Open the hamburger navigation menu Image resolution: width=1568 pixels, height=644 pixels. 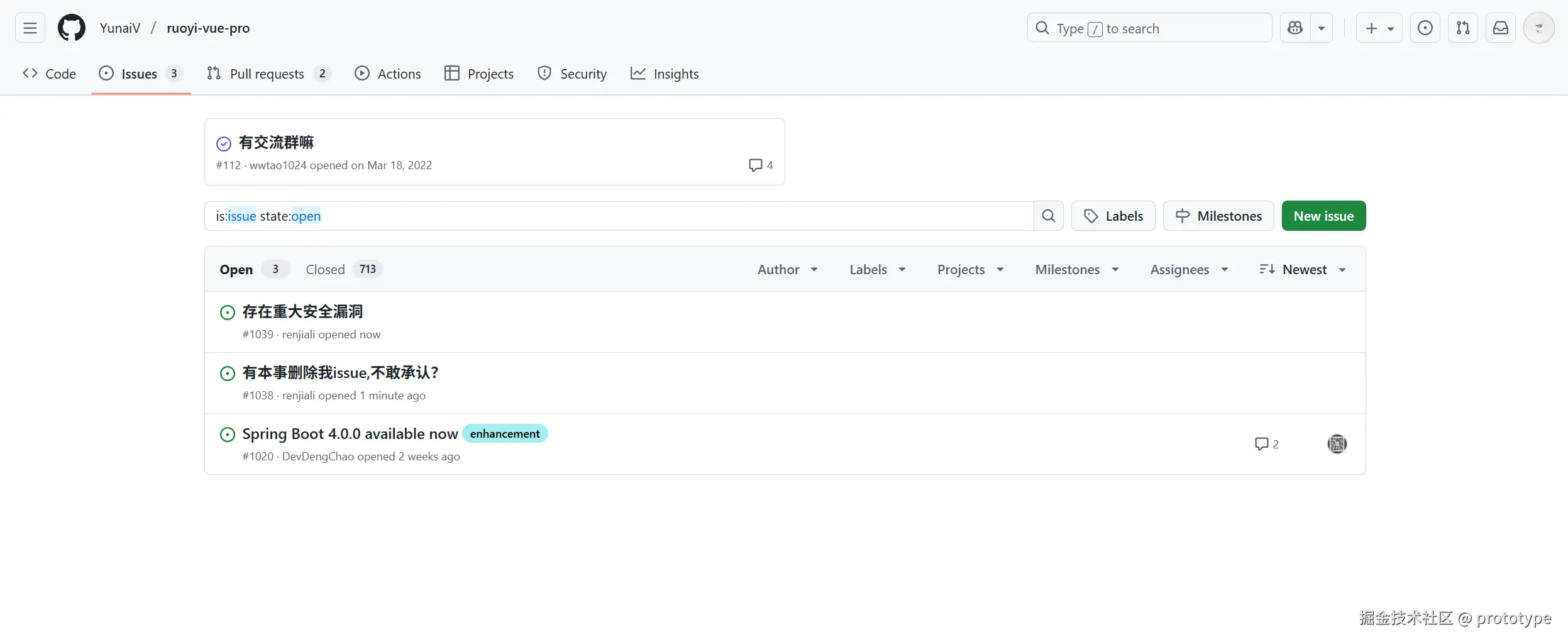coord(30,28)
